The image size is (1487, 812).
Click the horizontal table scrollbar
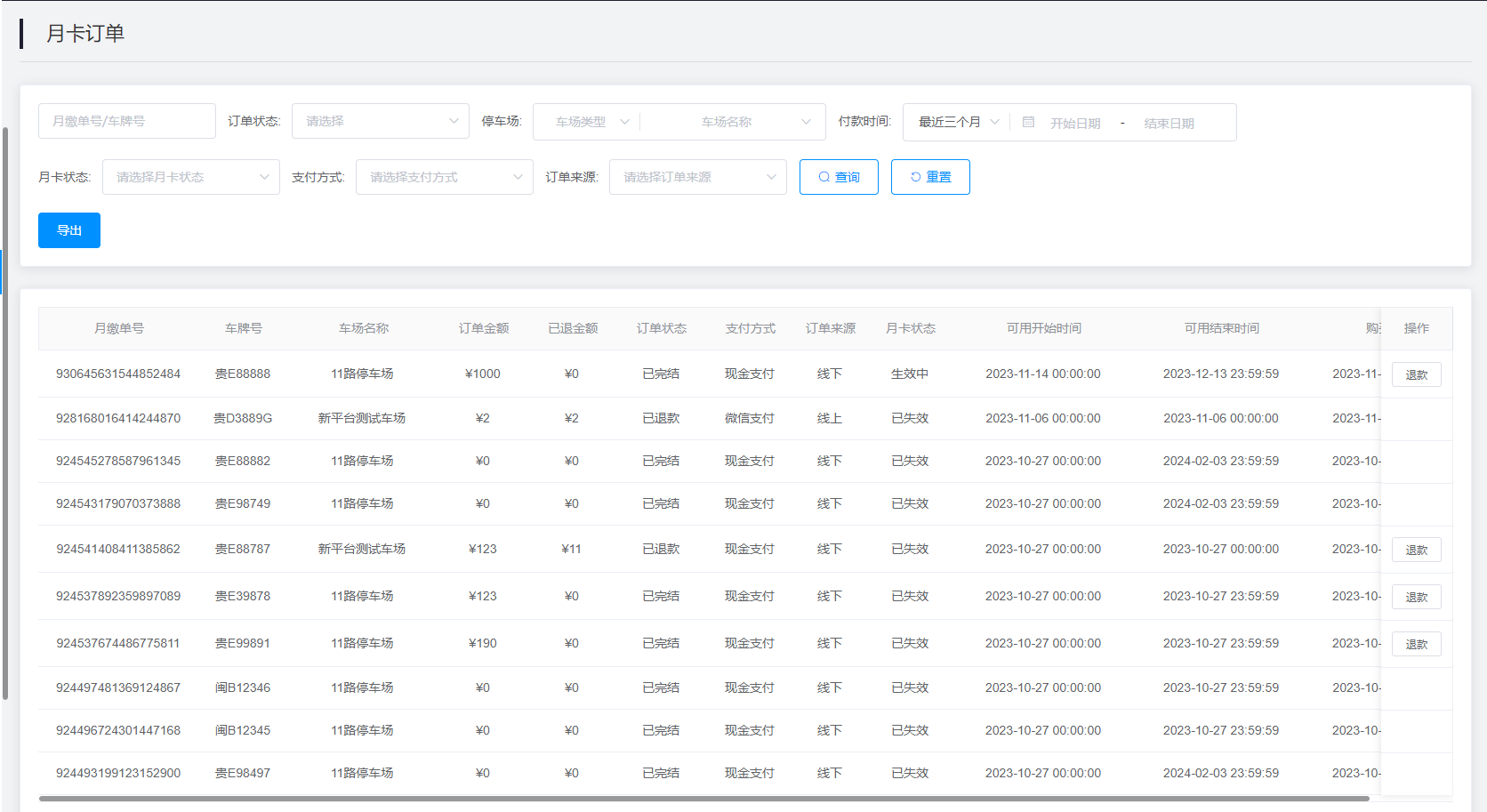pos(703,799)
